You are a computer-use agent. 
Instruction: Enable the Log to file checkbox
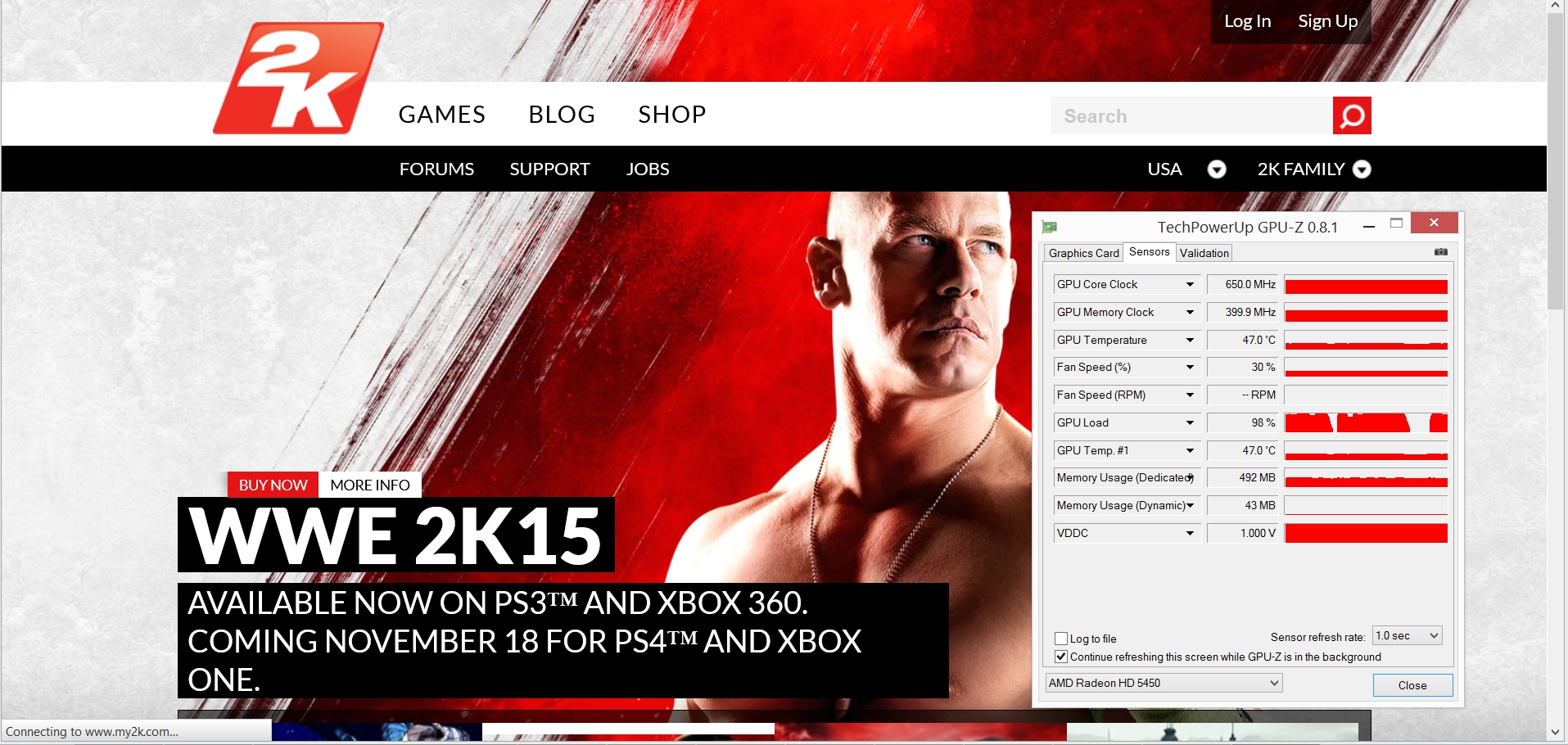coord(1061,639)
